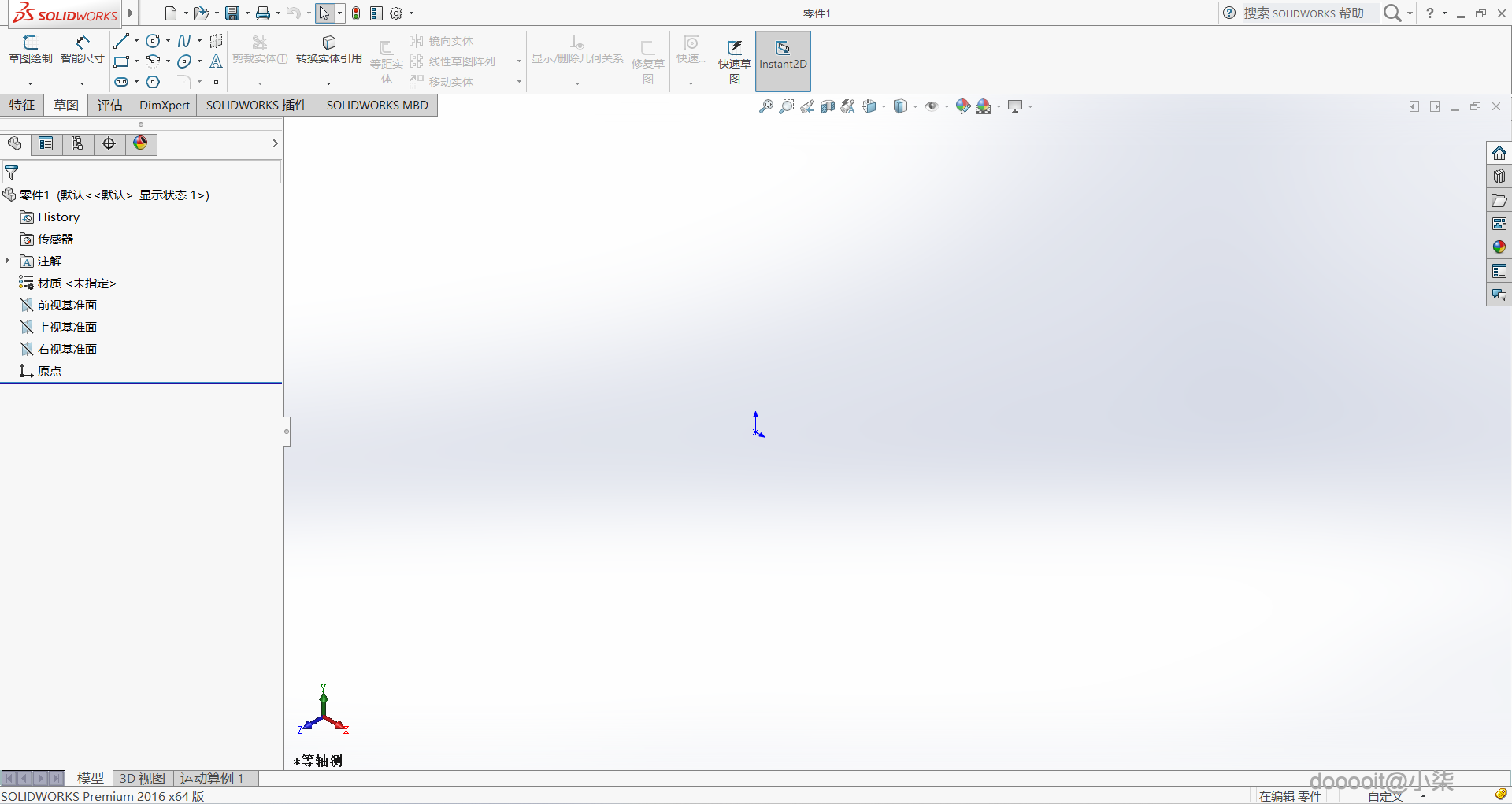Open the 智能尺寸 dropdown arrow
Image resolution: width=1512 pixels, height=804 pixels.
click(x=82, y=83)
